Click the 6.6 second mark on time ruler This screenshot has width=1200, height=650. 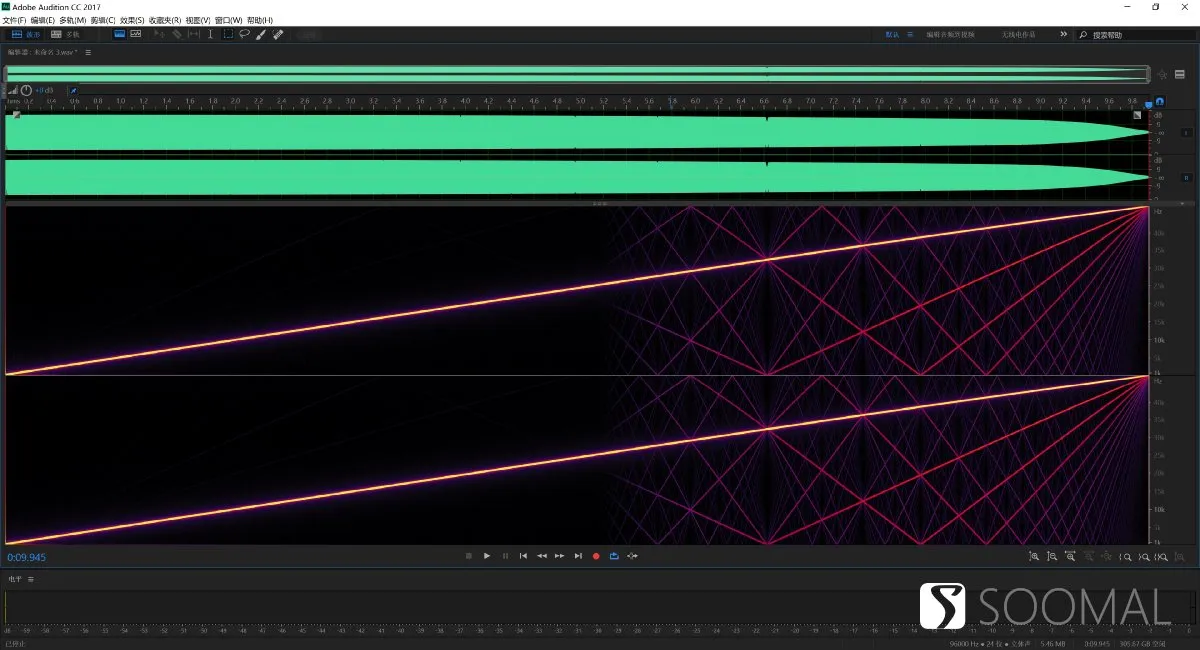click(x=765, y=101)
